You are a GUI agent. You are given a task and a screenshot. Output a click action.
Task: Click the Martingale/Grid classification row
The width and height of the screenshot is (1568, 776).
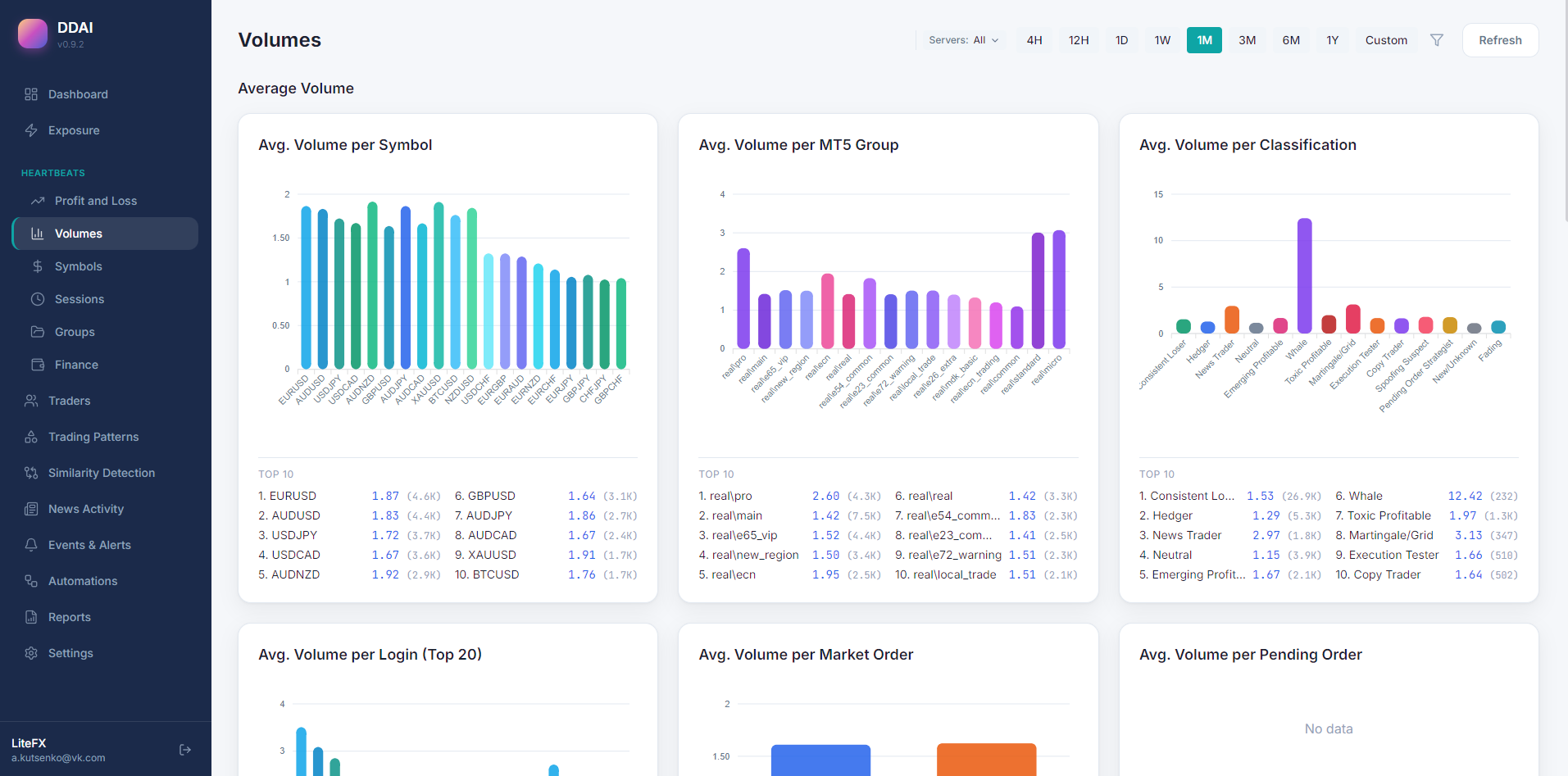1427,535
